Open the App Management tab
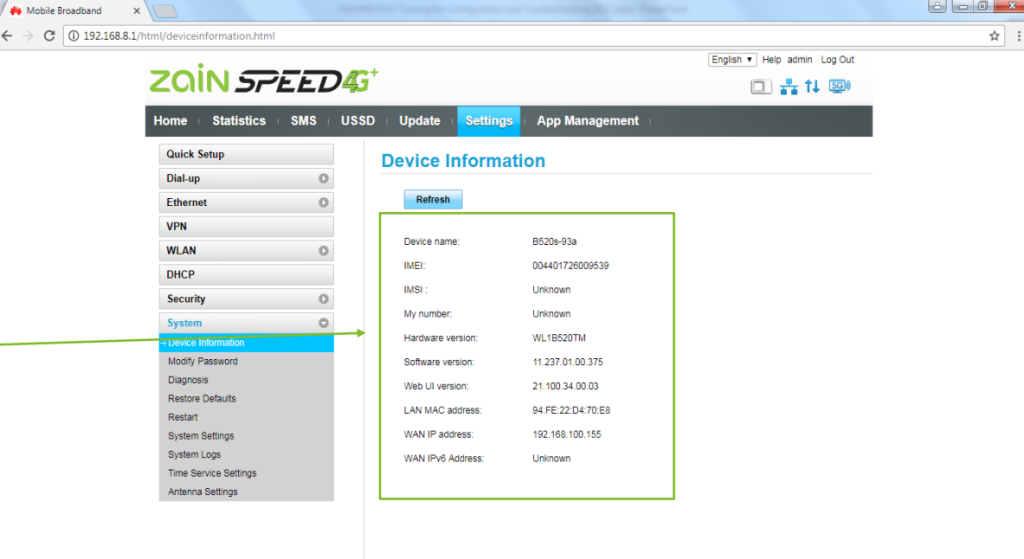 point(588,121)
